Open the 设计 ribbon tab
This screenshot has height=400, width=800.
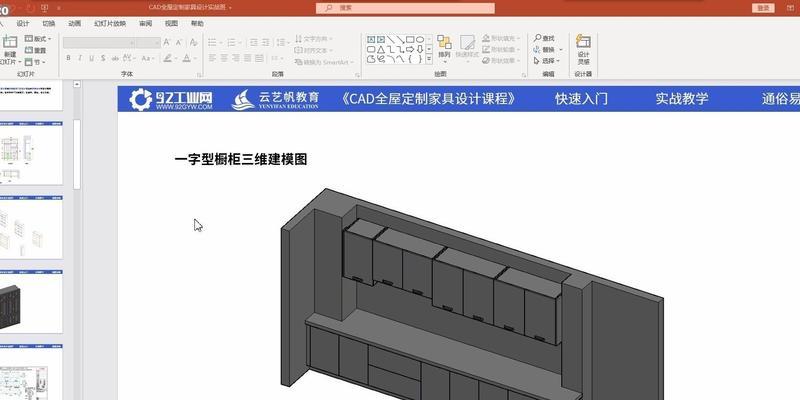[23, 23]
